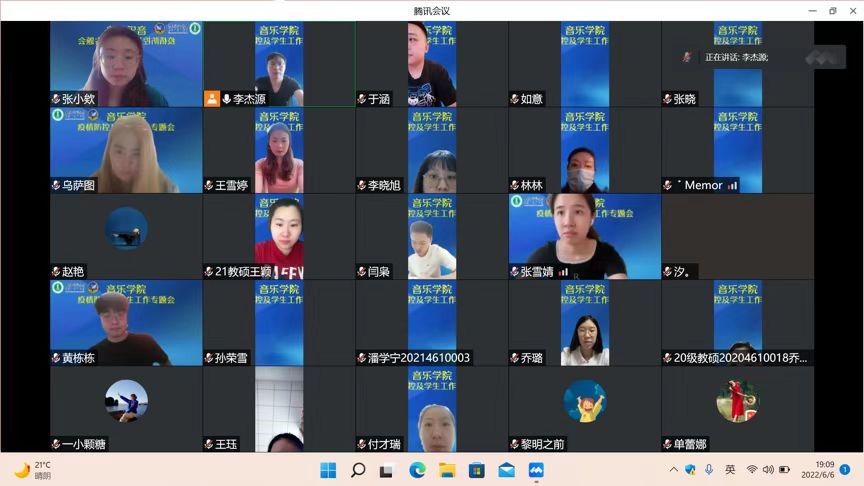Click the system tray microphone icon
Image resolution: width=864 pixels, height=486 pixels.
709,470
